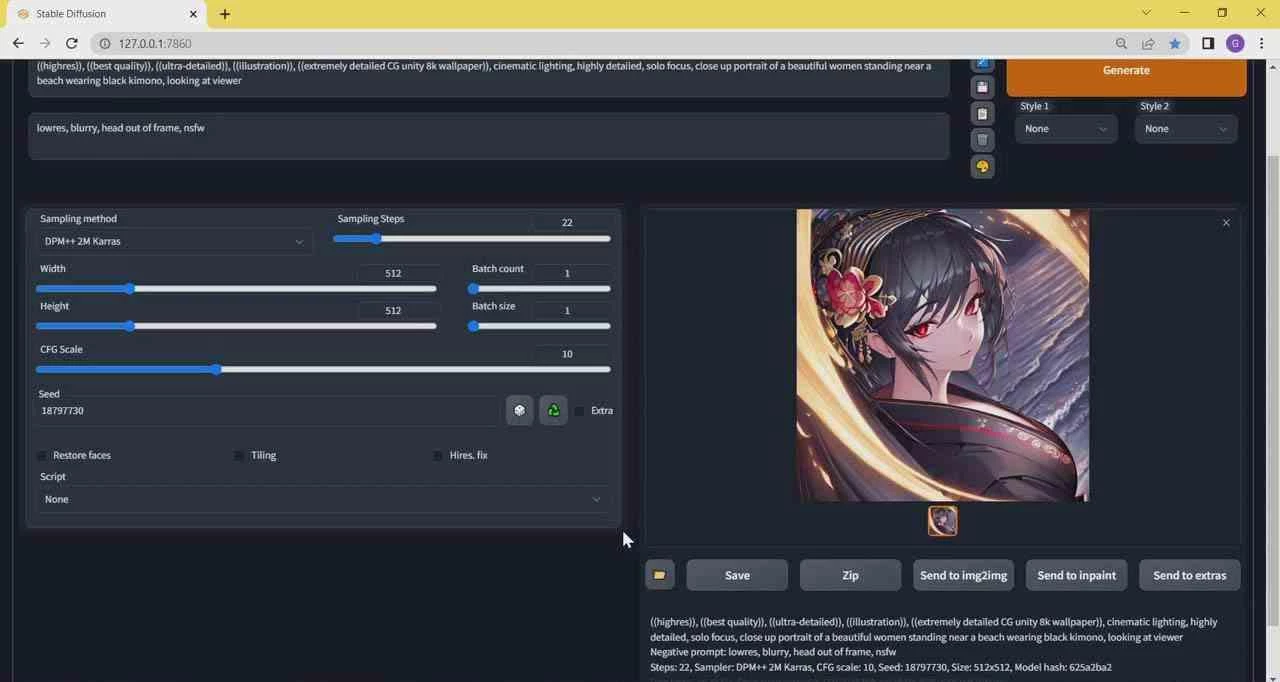
Task: Enable the Restore faces checkbox
Action: (x=42, y=455)
